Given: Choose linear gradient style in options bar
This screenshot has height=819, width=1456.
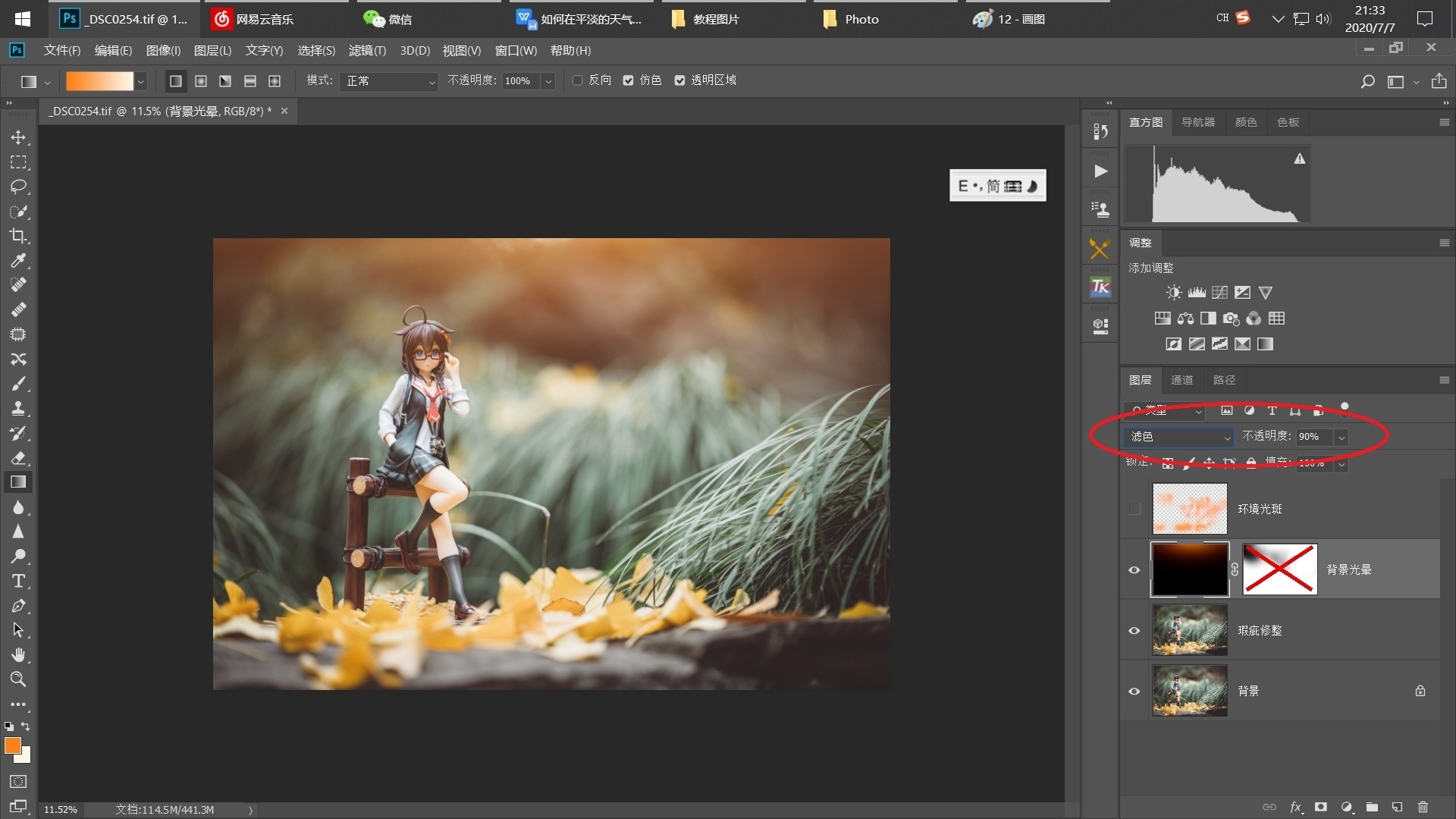Looking at the screenshot, I should (176, 80).
